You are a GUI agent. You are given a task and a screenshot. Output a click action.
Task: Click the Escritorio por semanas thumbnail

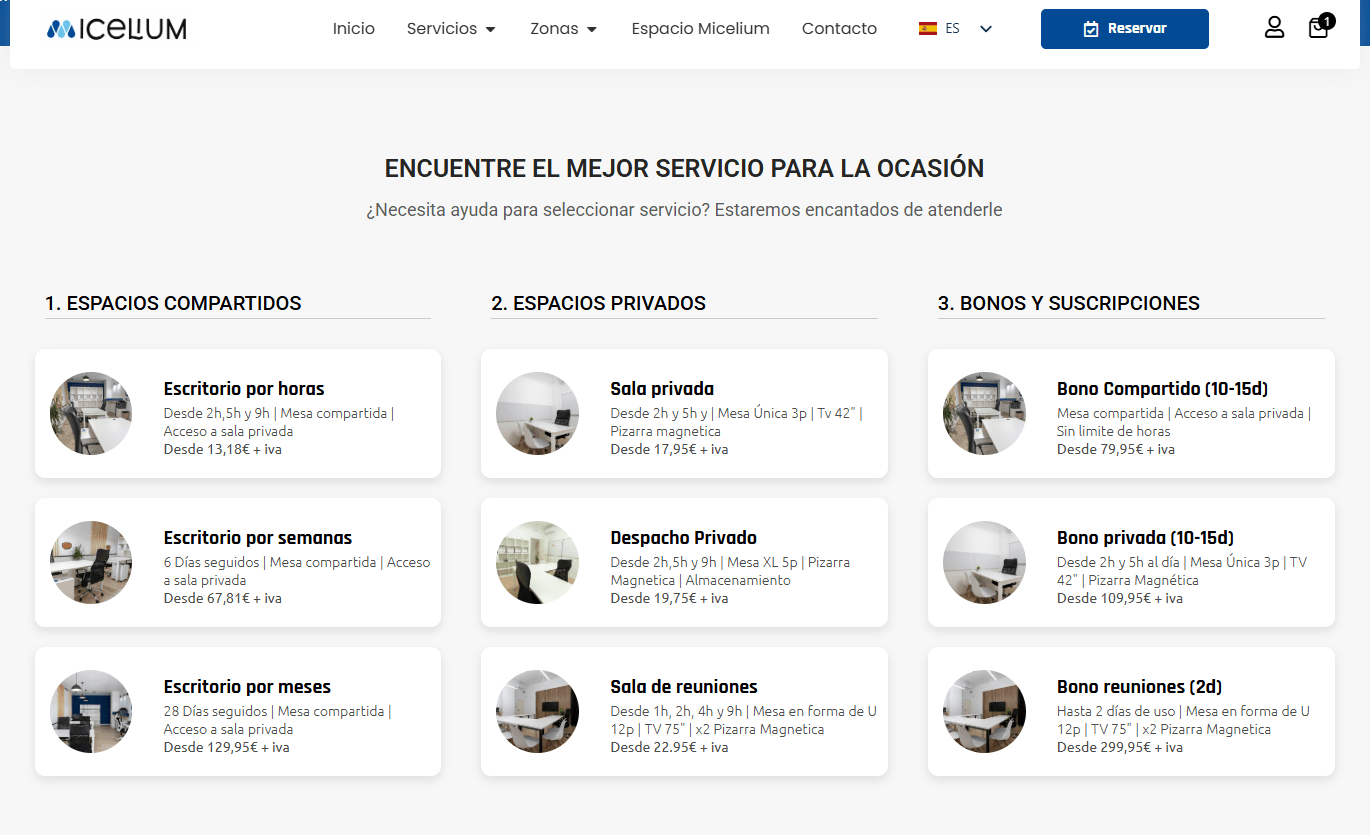tap(91, 562)
